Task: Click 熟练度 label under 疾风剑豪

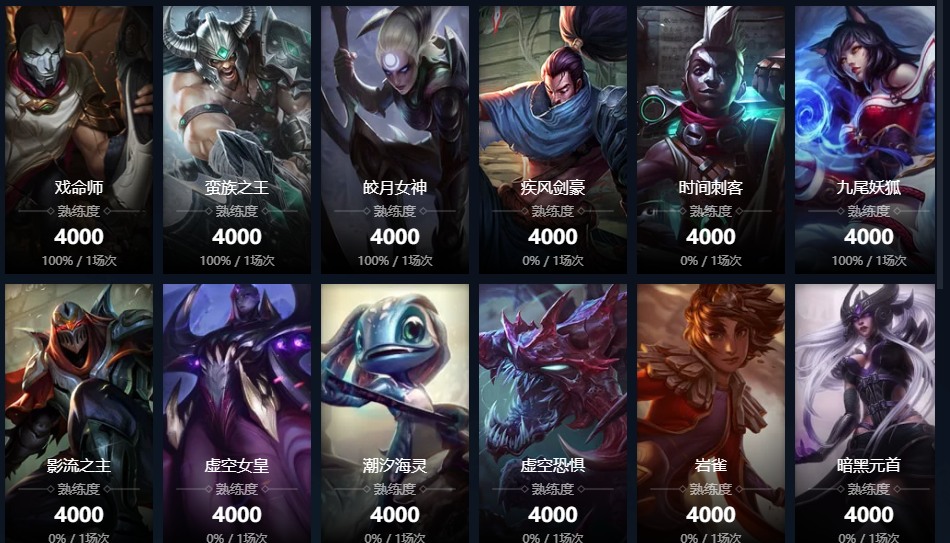Action: (x=553, y=211)
